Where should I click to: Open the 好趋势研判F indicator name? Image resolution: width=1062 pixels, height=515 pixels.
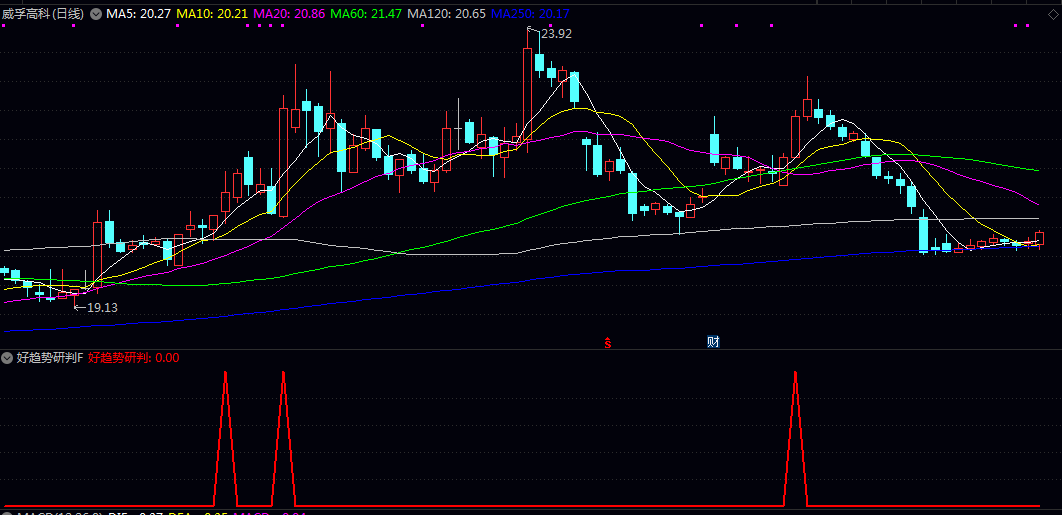point(50,357)
